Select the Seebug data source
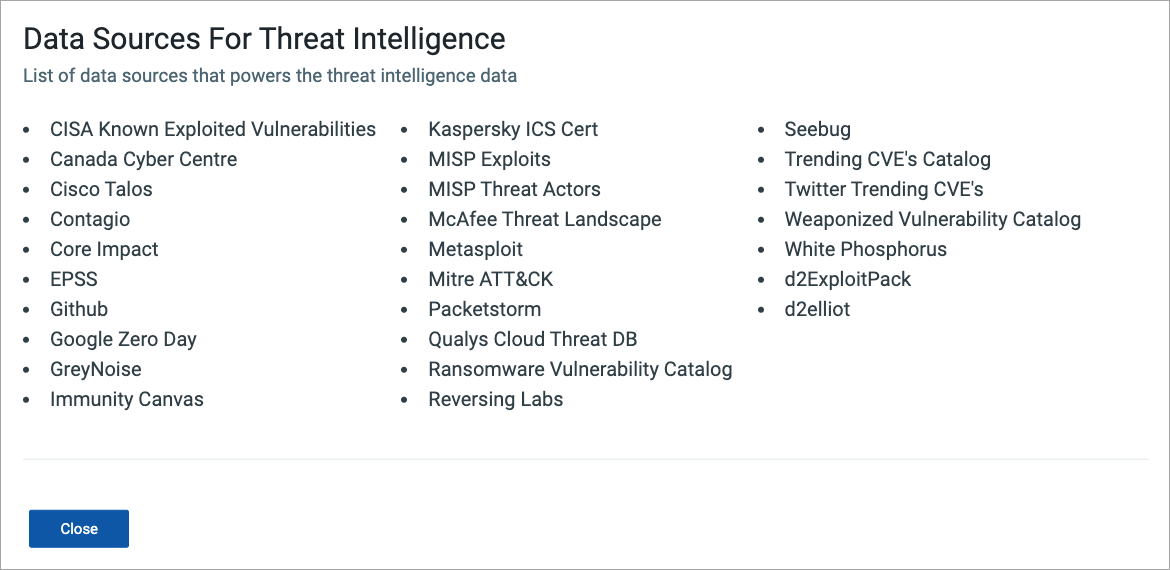1170x570 pixels. tap(817, 129)
